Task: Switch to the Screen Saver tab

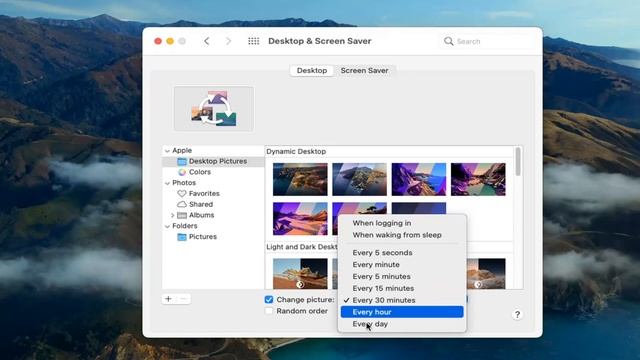Action: pos(364,71)
